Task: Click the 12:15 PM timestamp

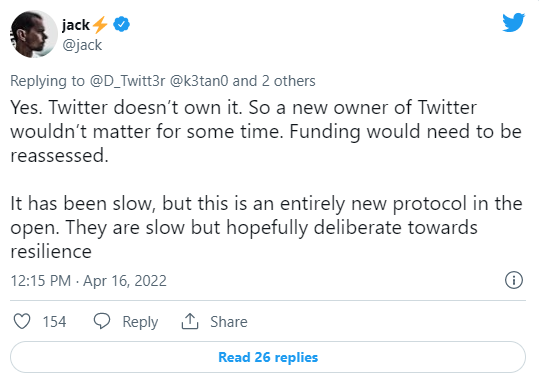Action: pyautogui.click(x=41, y=280)
